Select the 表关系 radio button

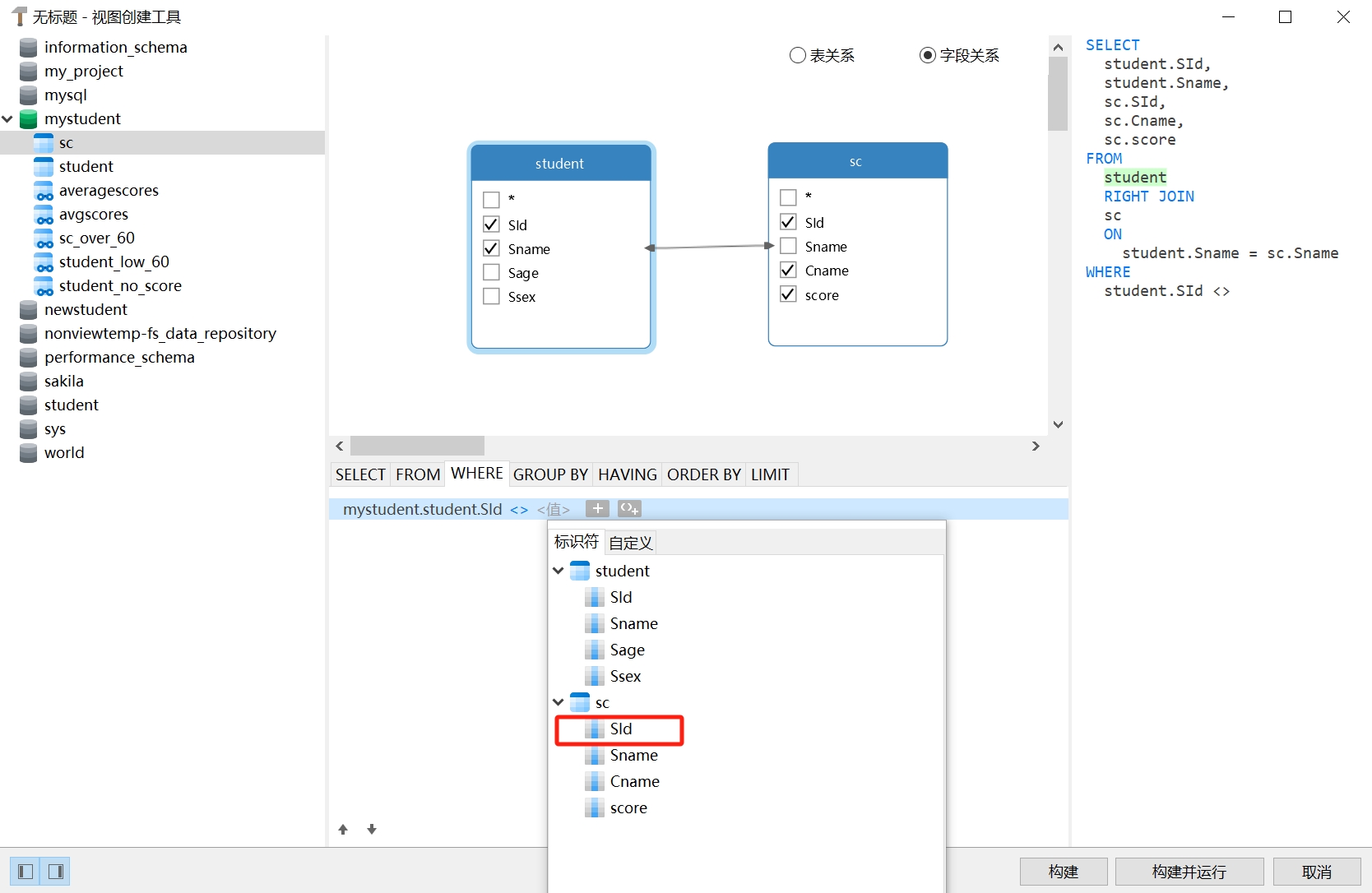coord(797,55)
